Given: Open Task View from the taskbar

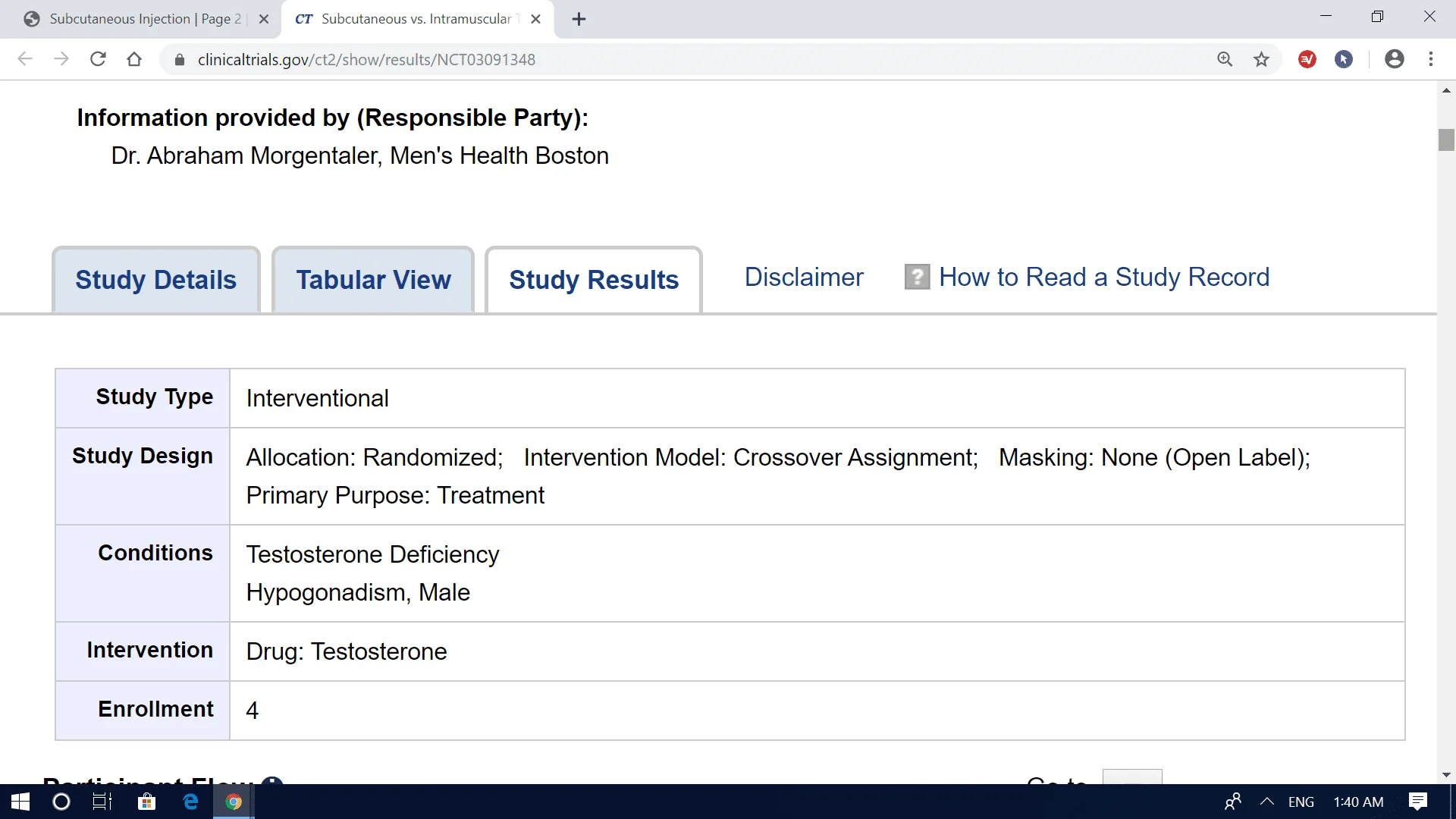Looking at the screenshot, I should 101,802.
